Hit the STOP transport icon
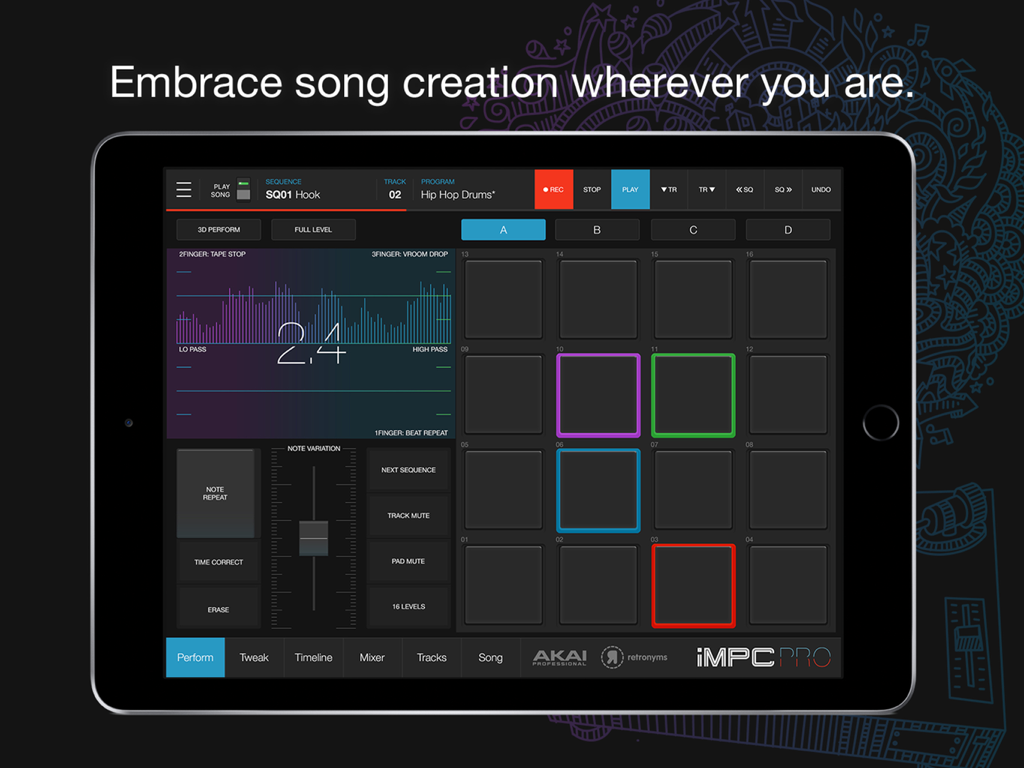Viewport: 1024px width, 768px height. click(x=591, y=189)
